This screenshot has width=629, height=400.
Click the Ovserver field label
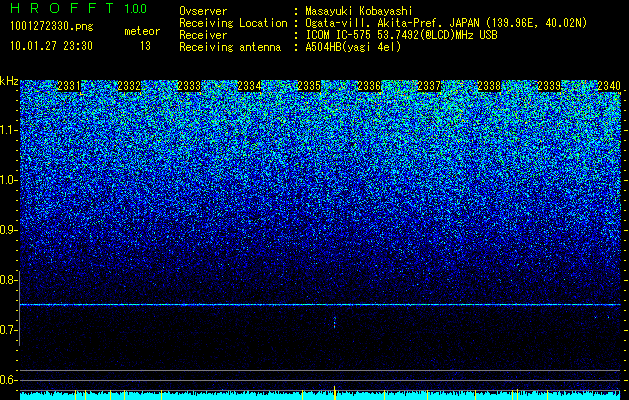[203, 11]
